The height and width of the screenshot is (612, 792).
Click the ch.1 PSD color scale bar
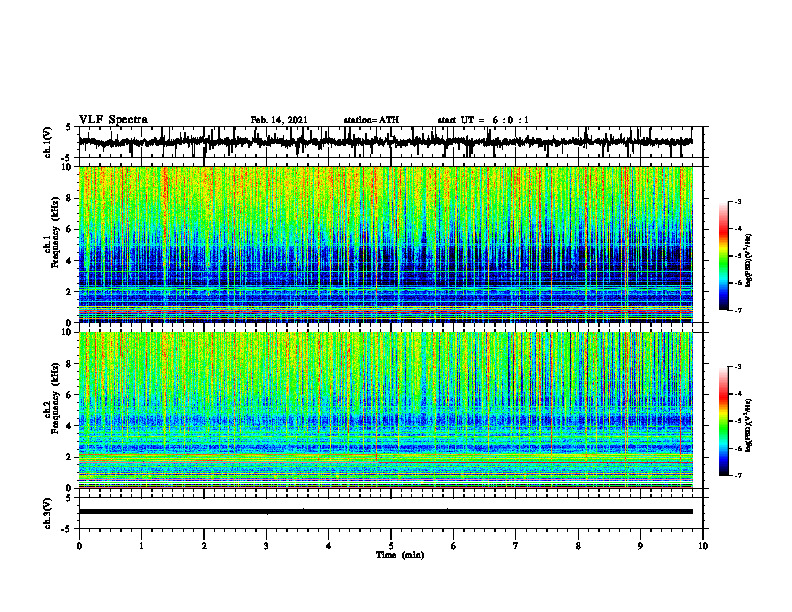724,256
